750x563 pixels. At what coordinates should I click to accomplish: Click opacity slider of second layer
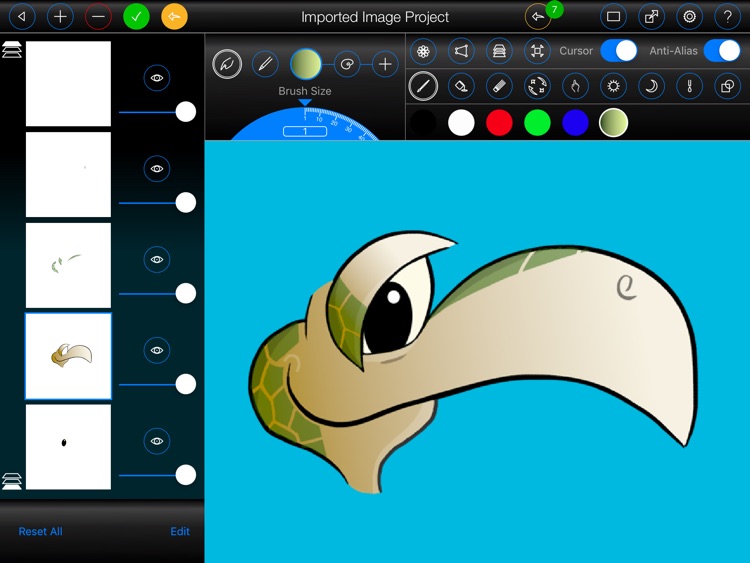click(157, 203)
